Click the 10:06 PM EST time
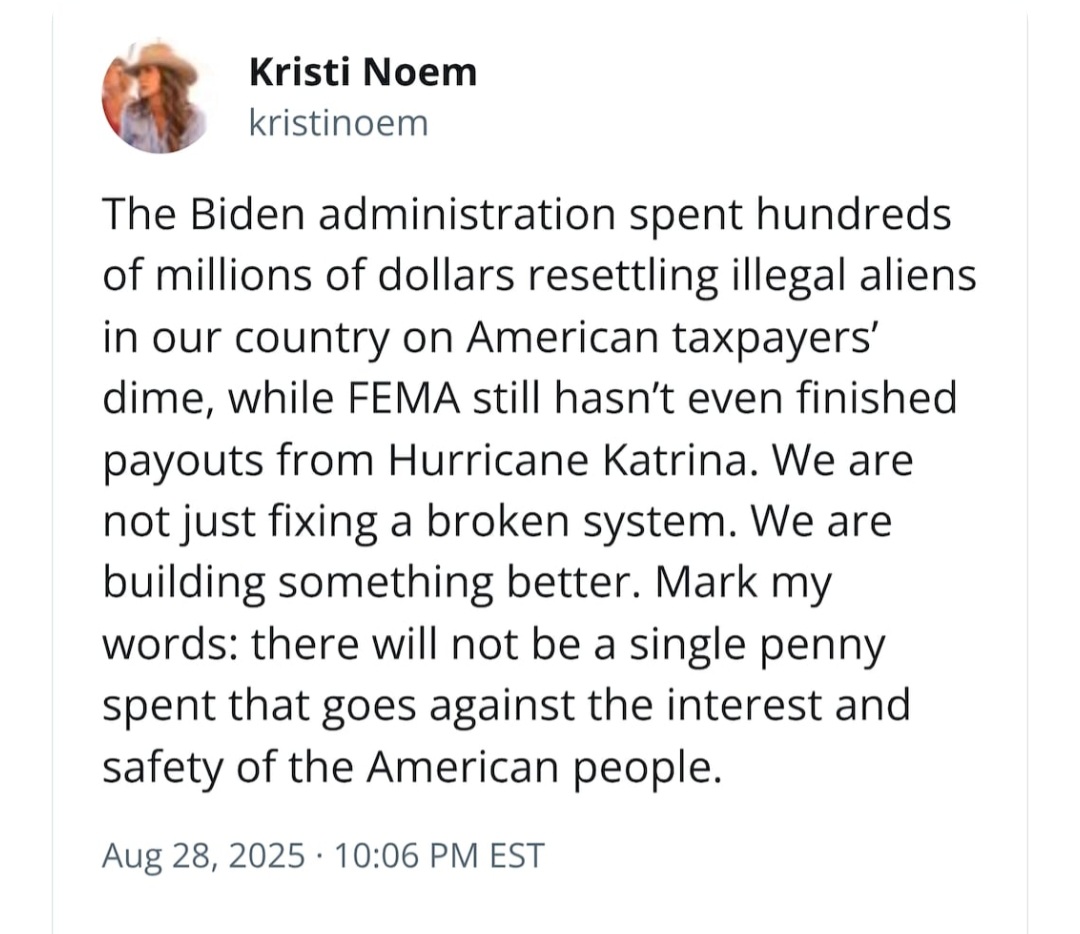Viewport: 1080px width, 934px height. coord(439,855)
